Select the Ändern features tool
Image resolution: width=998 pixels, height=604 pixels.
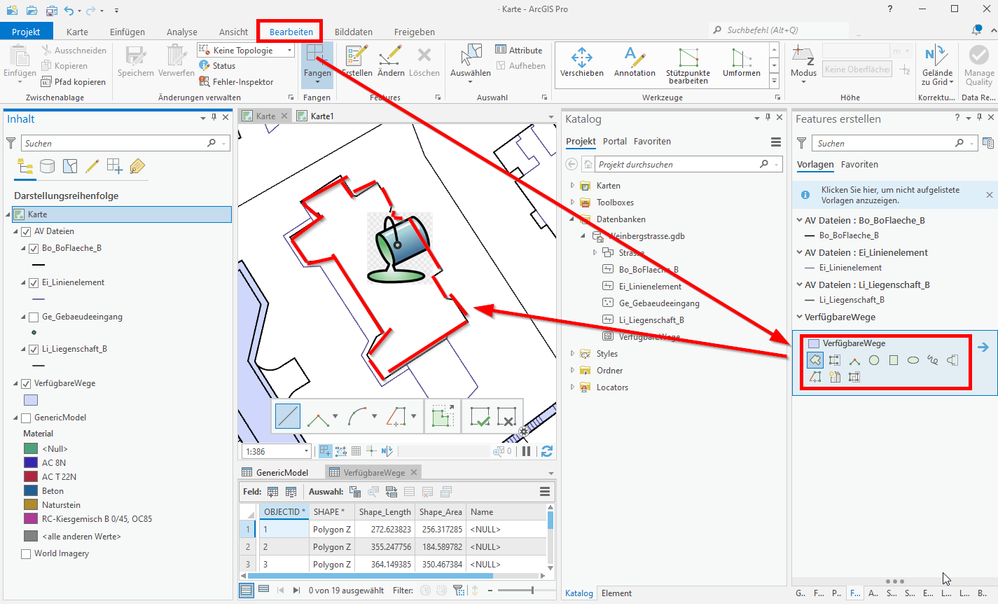tap(391, 60)
